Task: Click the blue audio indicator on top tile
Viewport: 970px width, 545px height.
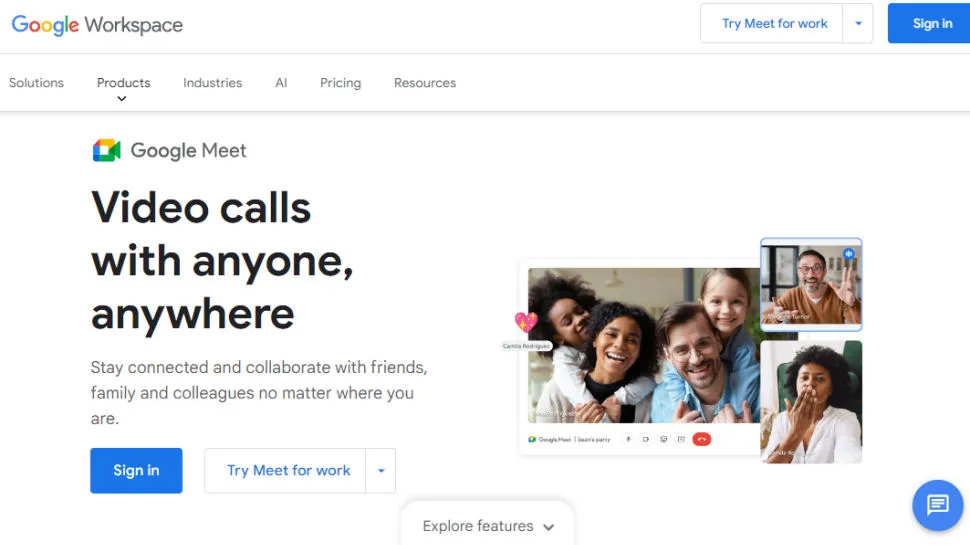Action: 849,254
